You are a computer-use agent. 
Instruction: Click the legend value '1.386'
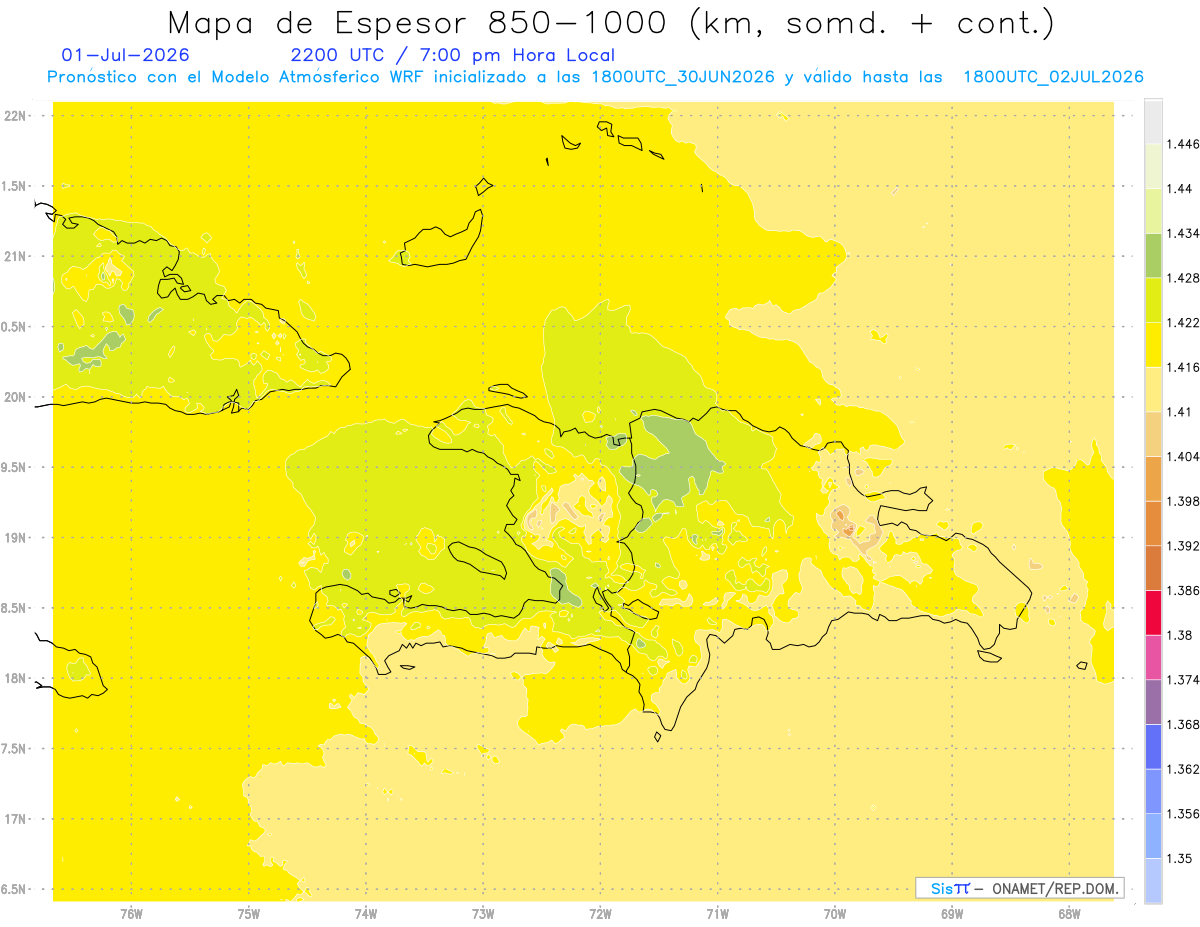(x=1185, y=591)
